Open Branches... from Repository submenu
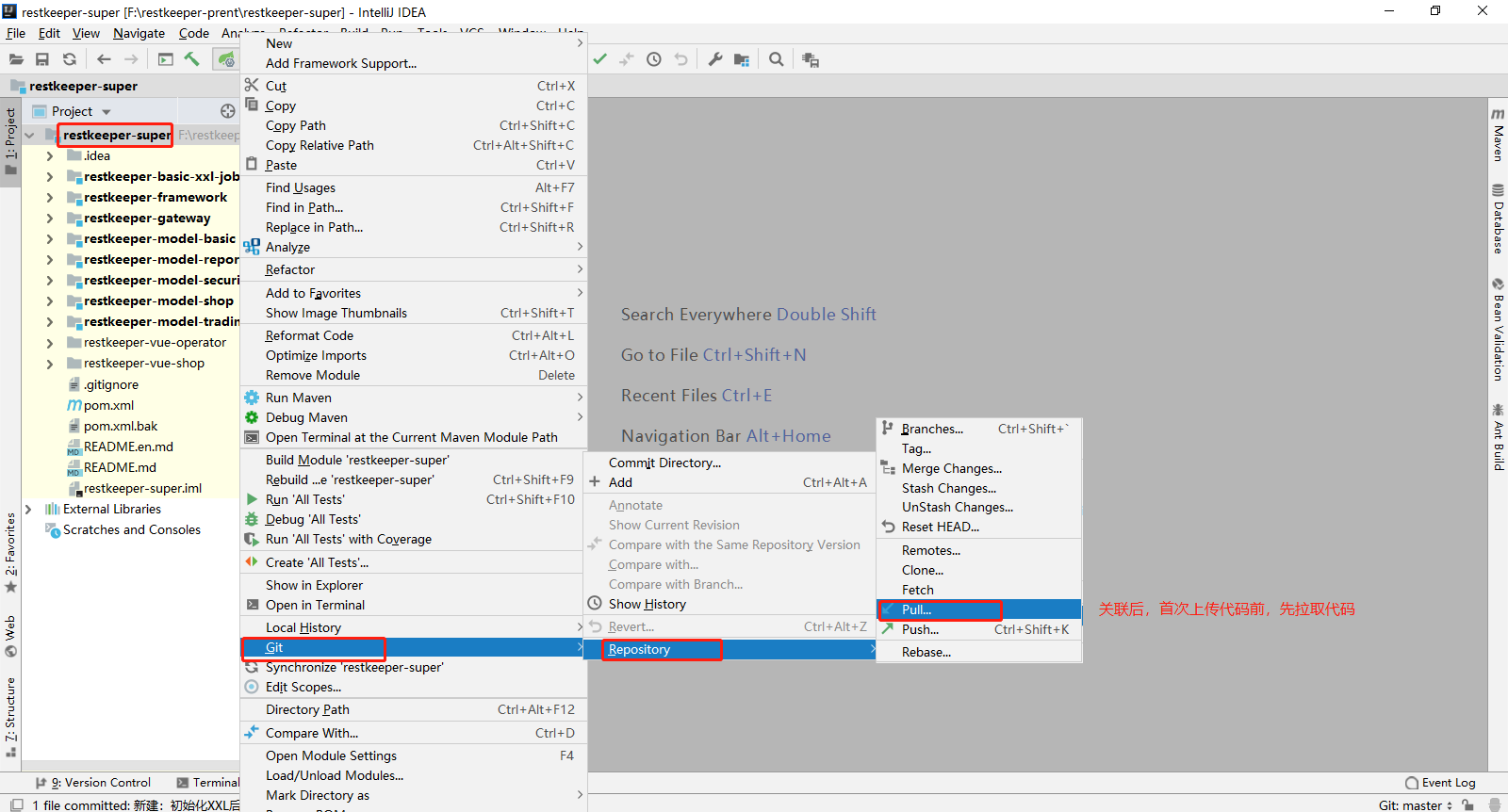This screenshot has height=812, width=1508. coord(979,429)
